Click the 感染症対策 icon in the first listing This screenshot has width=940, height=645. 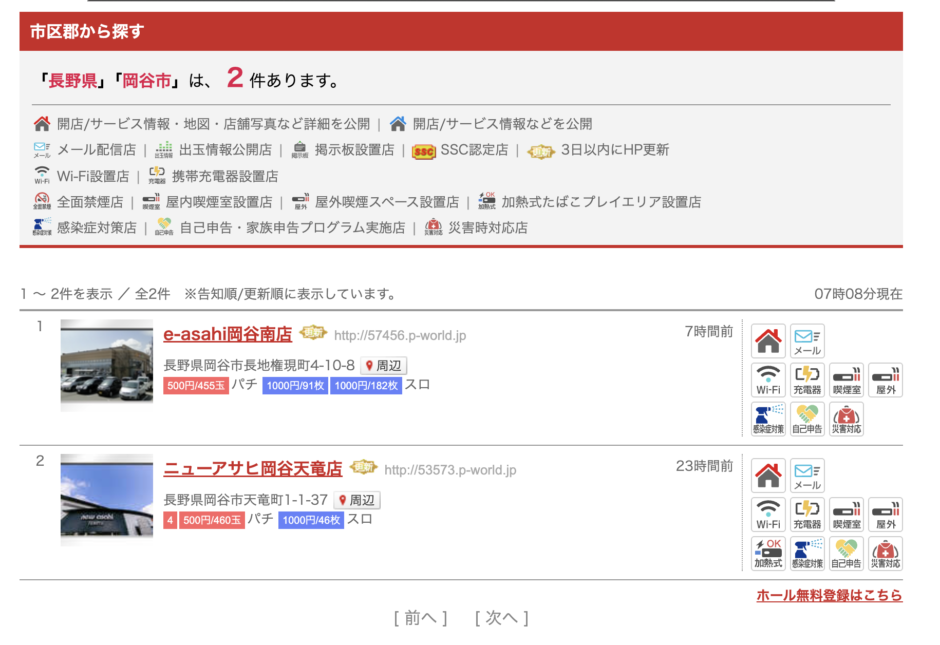tap(768, 419)
